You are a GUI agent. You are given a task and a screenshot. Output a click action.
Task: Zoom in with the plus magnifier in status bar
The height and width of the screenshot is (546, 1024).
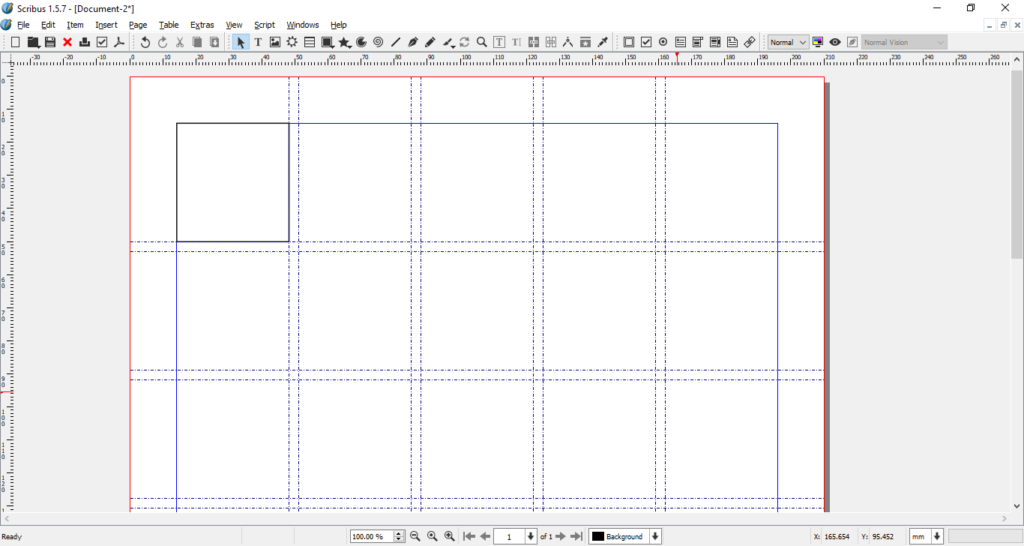pyautogui.click(x=449, y=536)
